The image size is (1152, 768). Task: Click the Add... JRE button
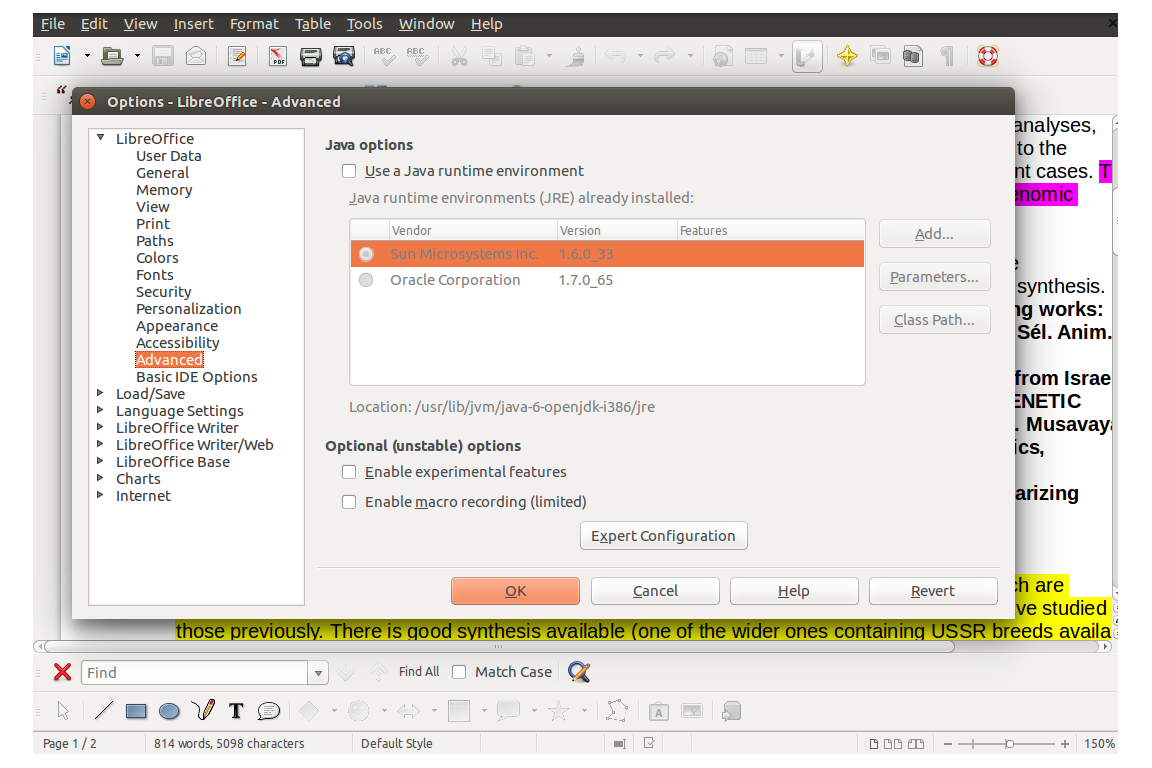click(x=935, y=234)
